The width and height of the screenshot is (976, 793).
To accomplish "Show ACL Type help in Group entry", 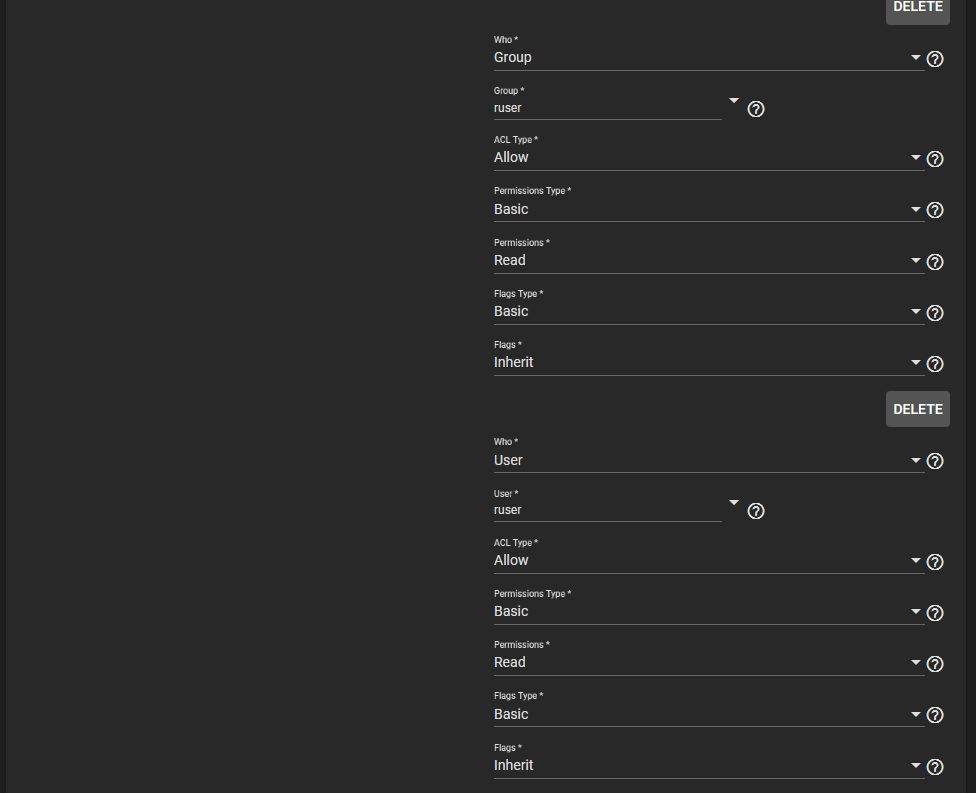I will [935, 159].
